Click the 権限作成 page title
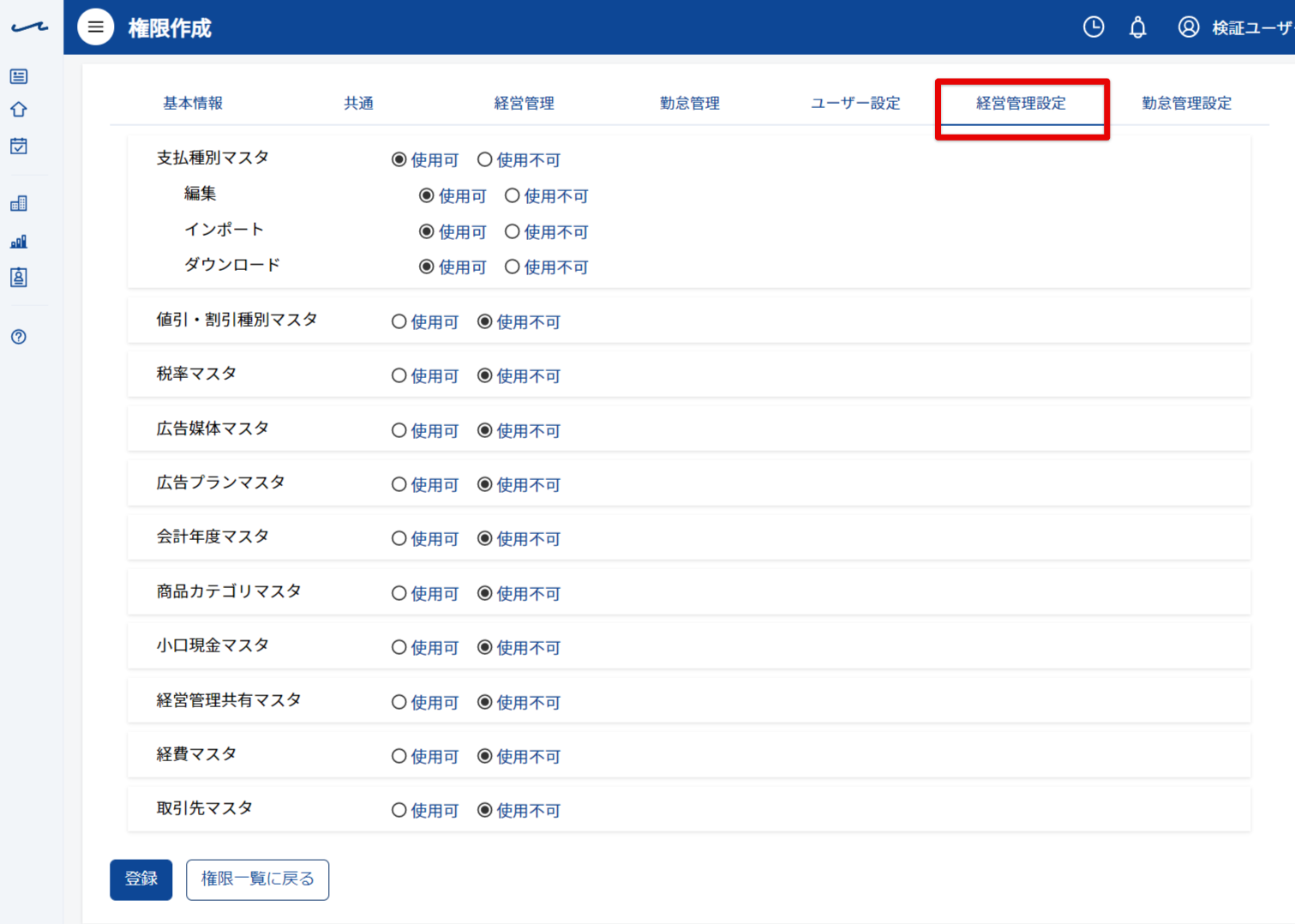This screenshot has height=924, width=1295. pos(170,28)
